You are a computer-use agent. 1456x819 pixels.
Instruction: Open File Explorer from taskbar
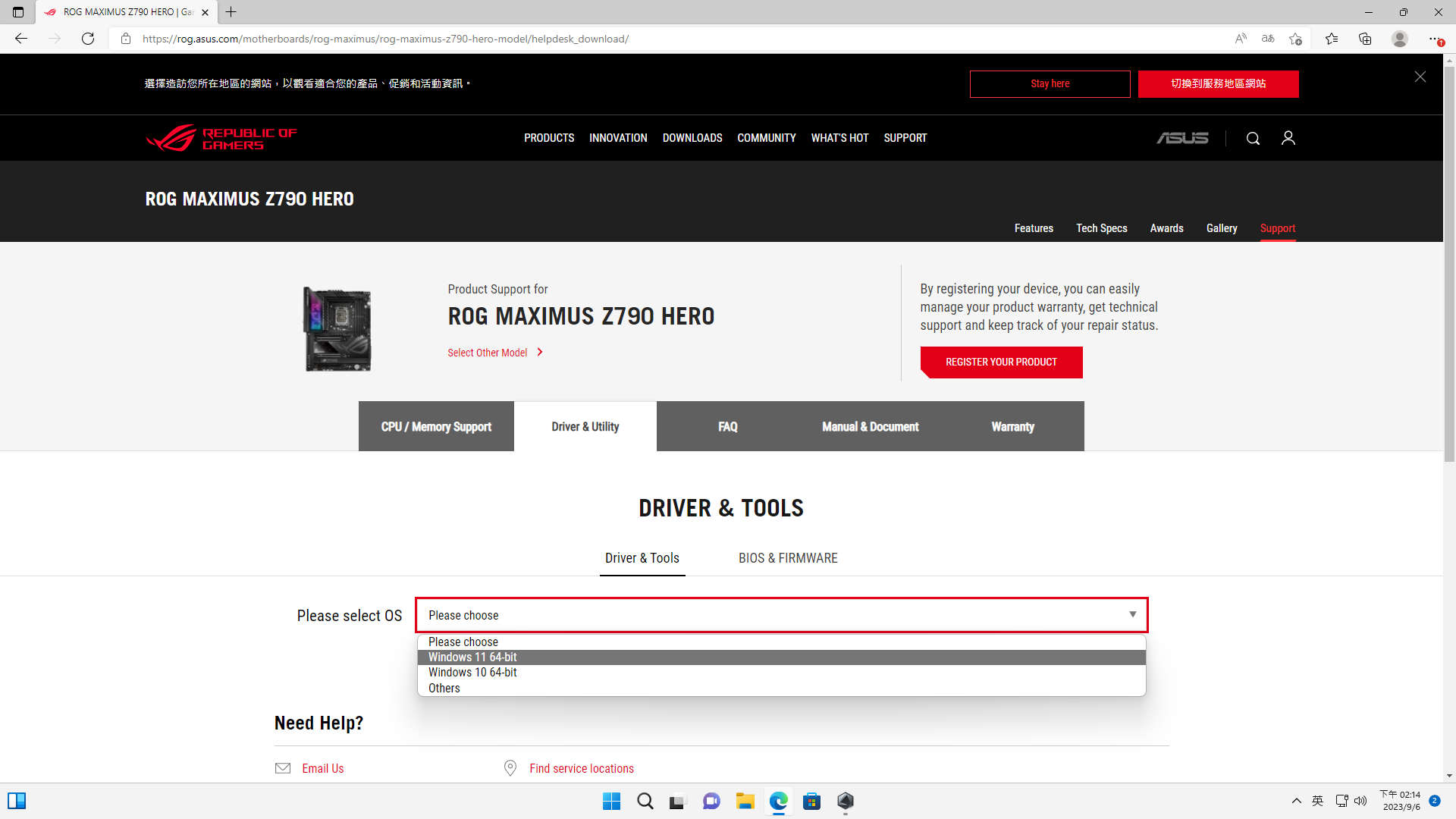[x=745, y=801]
